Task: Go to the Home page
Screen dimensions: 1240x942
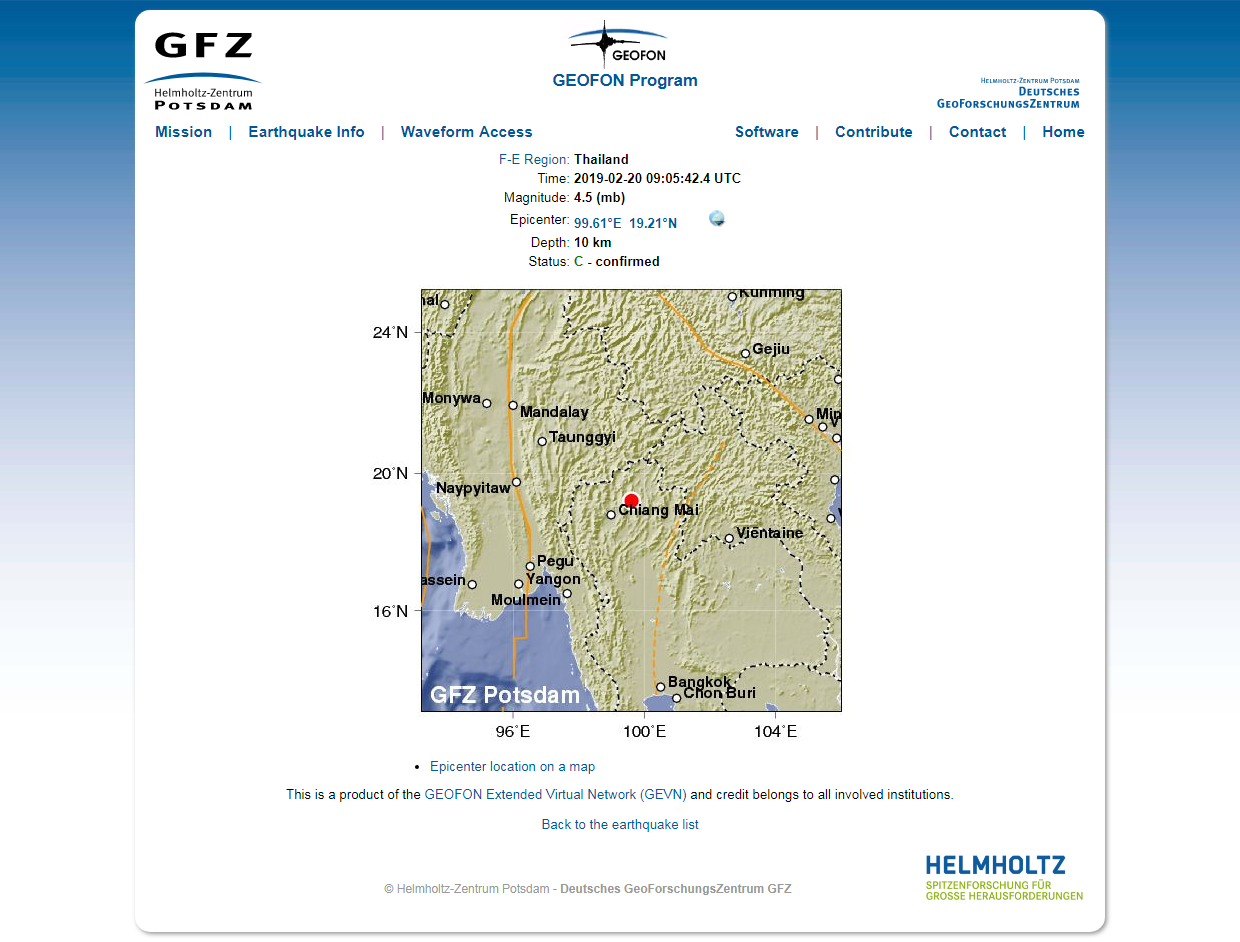Action: coord(1063,132)
